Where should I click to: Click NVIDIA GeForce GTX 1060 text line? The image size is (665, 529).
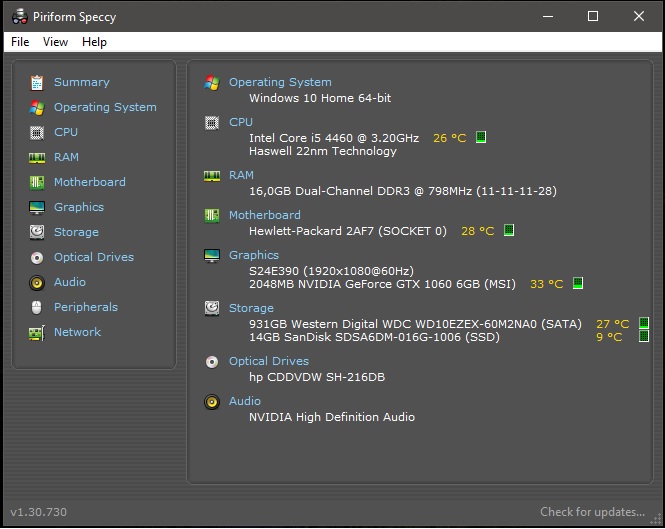tap(382, 284)
